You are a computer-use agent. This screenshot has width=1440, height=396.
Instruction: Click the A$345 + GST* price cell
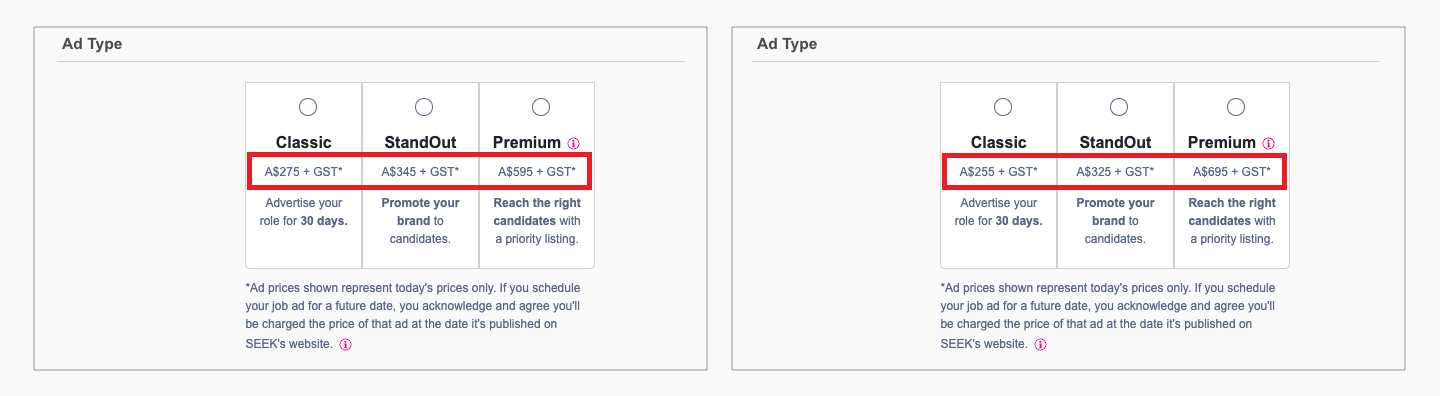(420, 172)
